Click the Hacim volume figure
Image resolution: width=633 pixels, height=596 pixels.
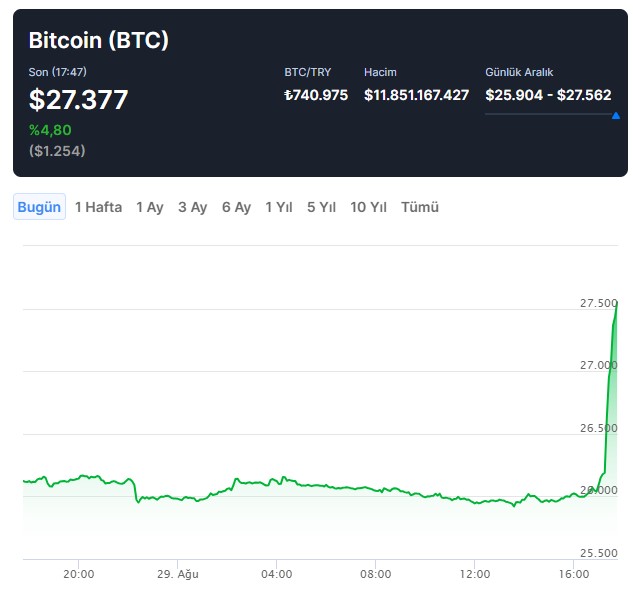pos(416,95)
